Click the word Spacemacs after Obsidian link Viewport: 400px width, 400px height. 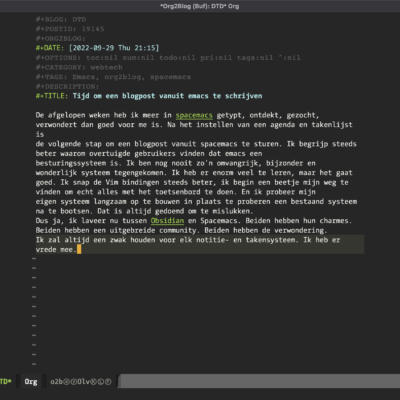point(220,221)
